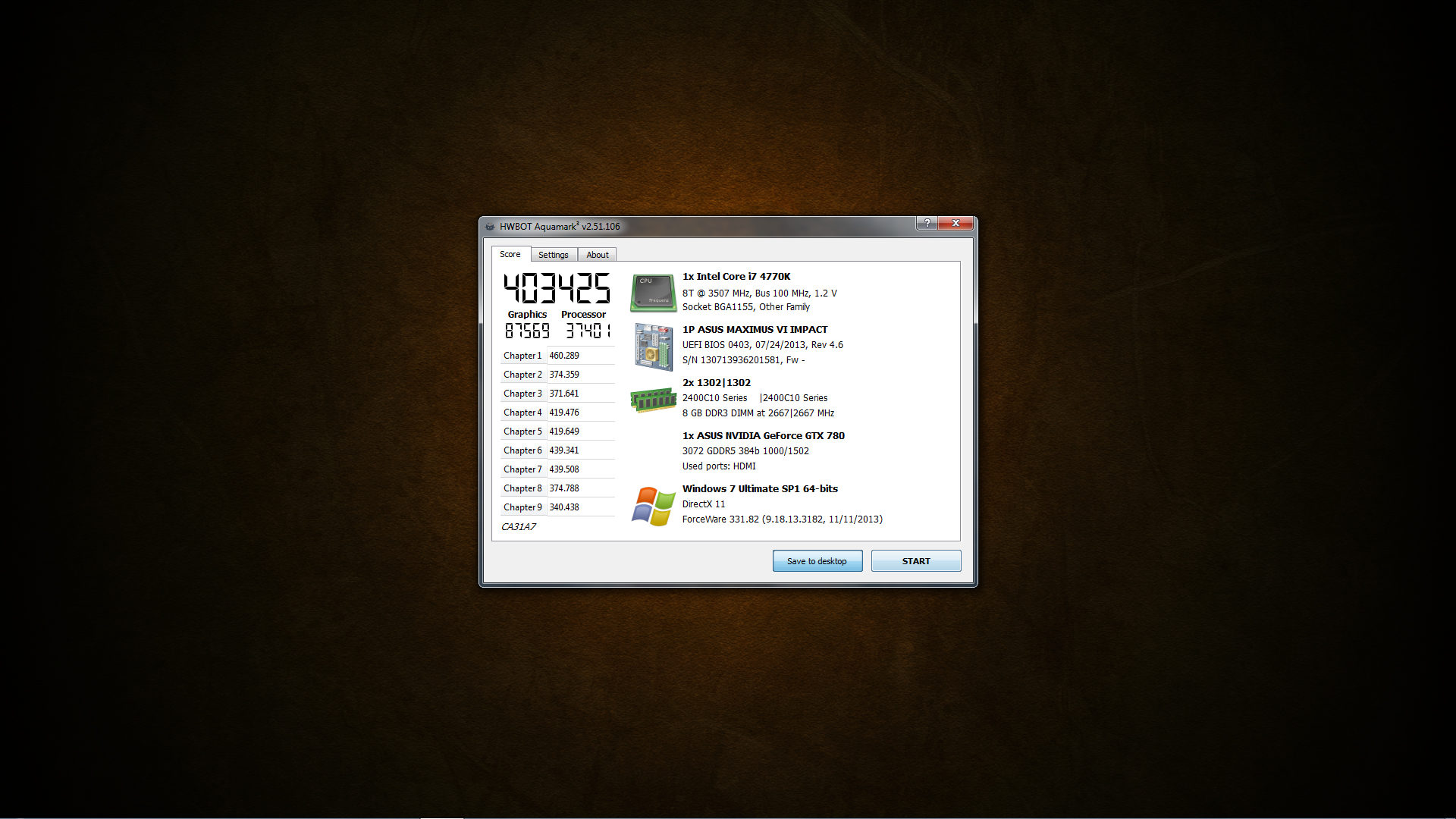Click the Chapter 1 row label

(522, 356)
